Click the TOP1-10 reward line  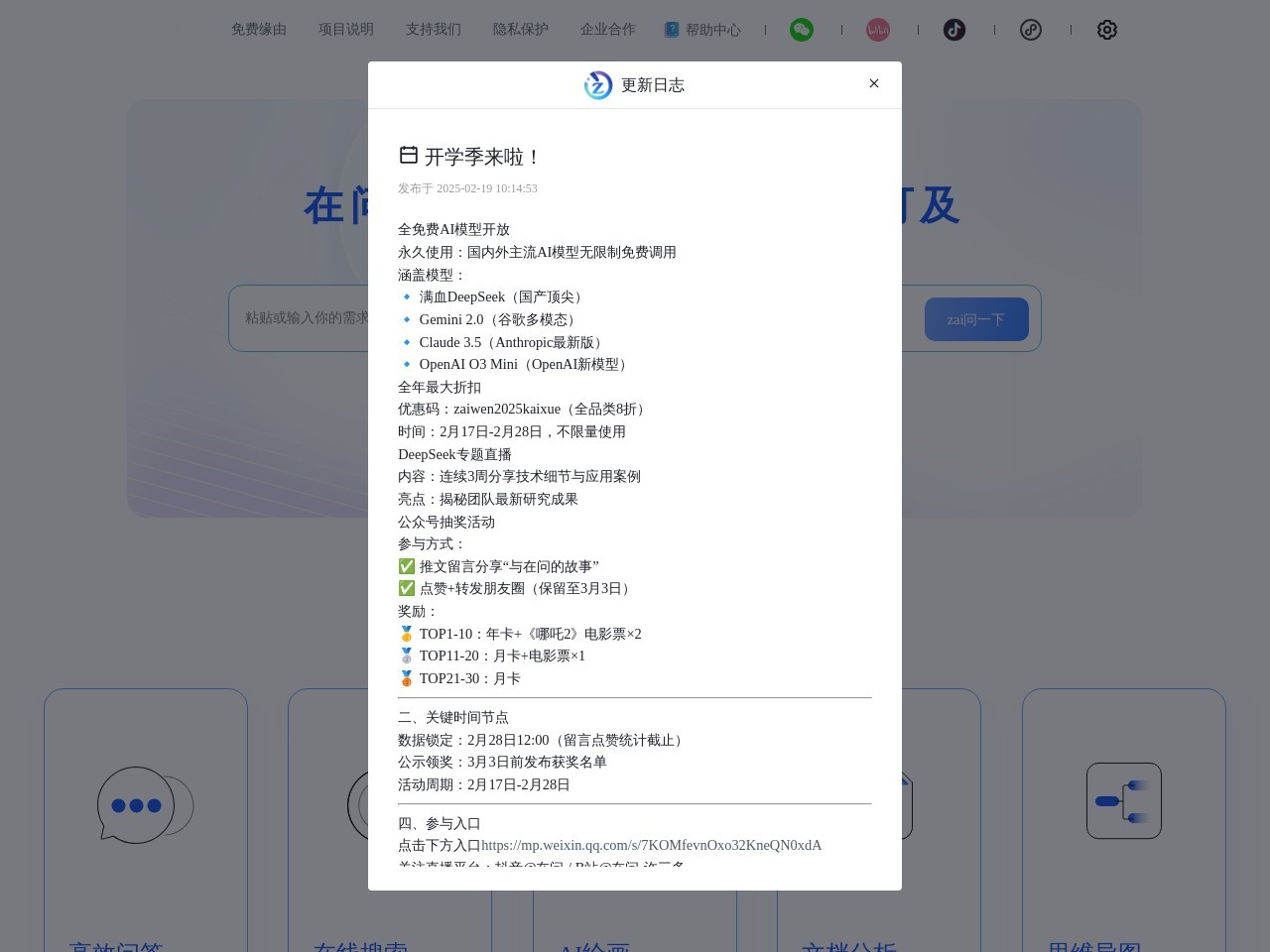tap(520, 634)
